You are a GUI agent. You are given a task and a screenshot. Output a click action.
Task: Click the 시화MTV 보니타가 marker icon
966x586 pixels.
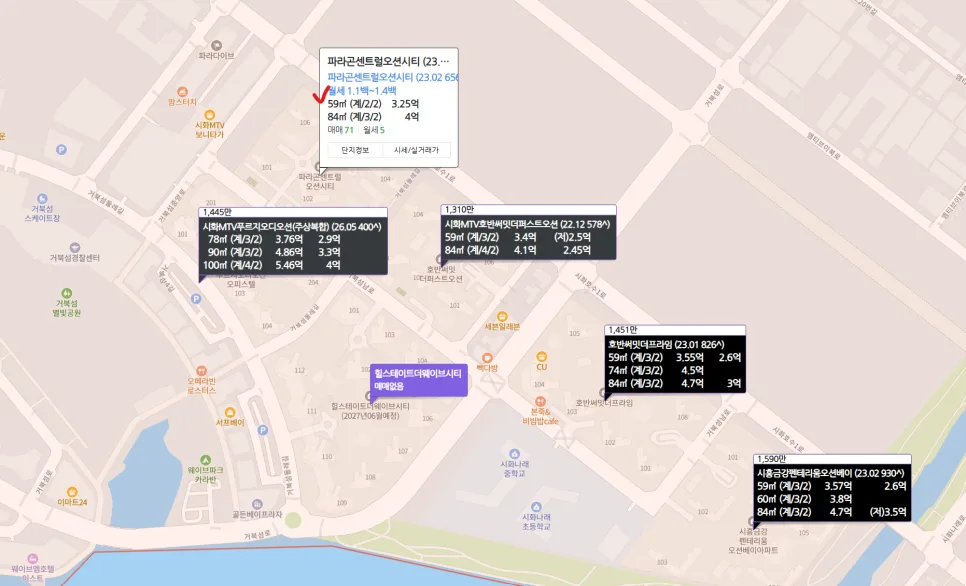pos(209,115)
